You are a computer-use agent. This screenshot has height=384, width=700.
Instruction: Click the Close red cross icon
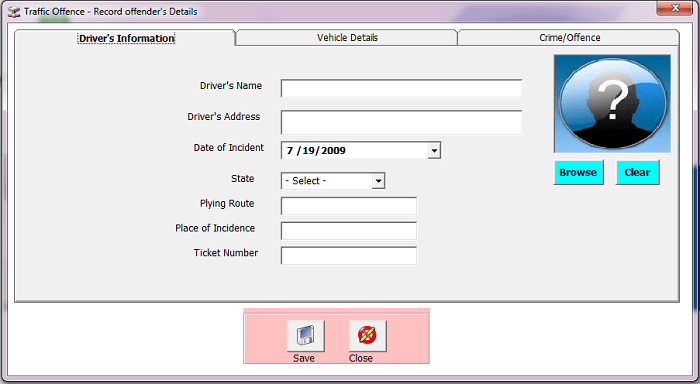click(x=367, y=335)
